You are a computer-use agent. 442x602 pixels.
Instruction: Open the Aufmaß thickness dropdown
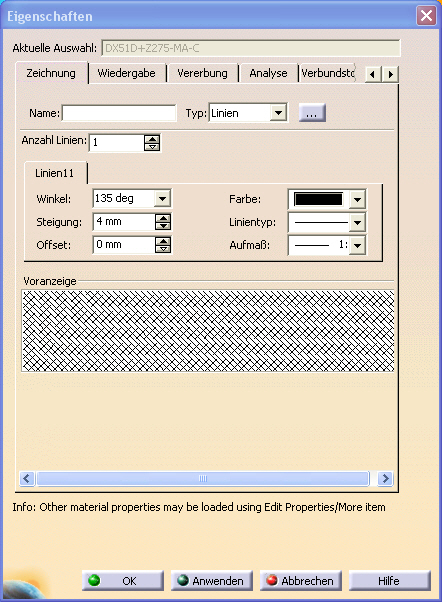click(357, 245)
